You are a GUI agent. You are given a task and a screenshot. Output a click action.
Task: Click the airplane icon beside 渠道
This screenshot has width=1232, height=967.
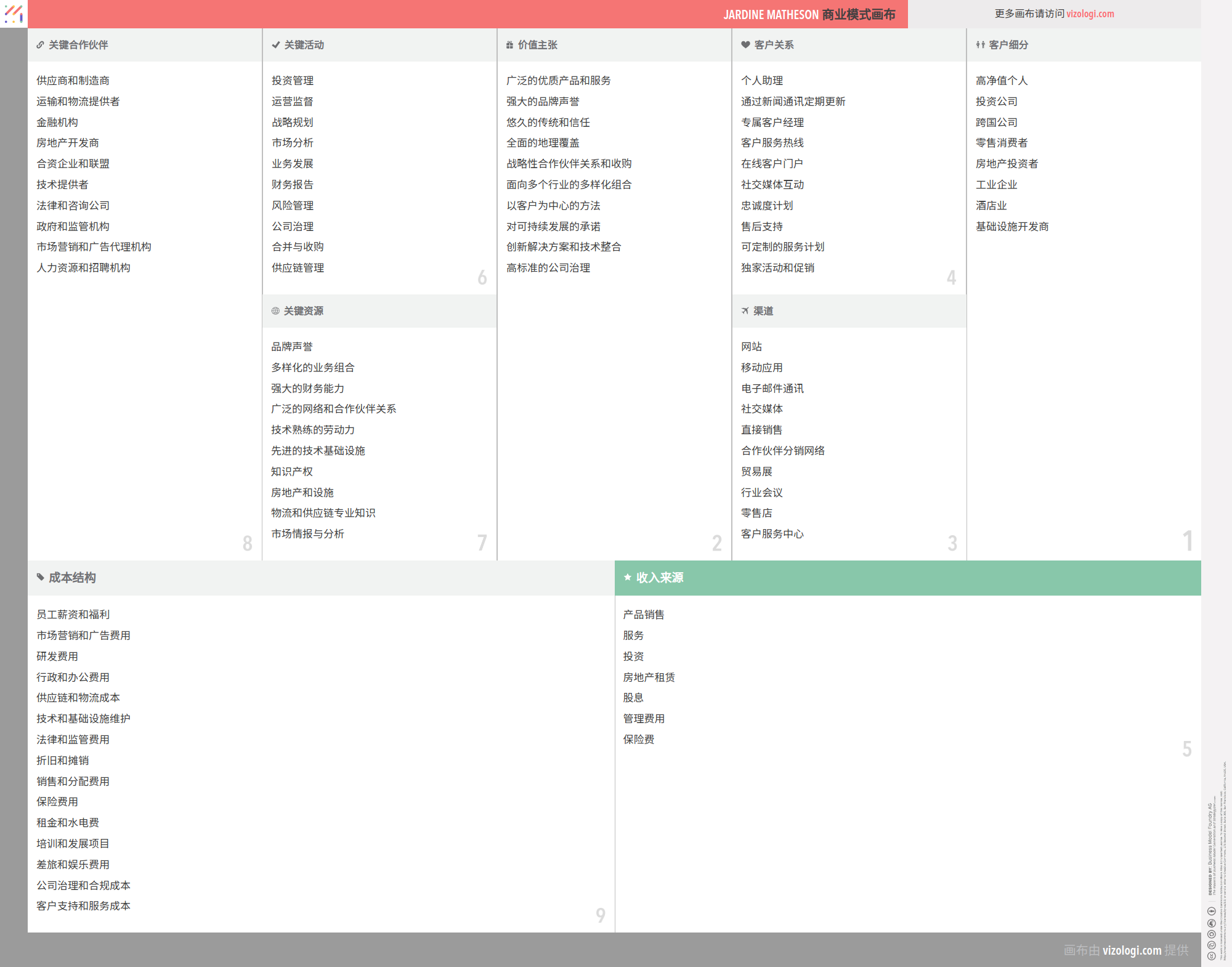[x=745, y=311]
